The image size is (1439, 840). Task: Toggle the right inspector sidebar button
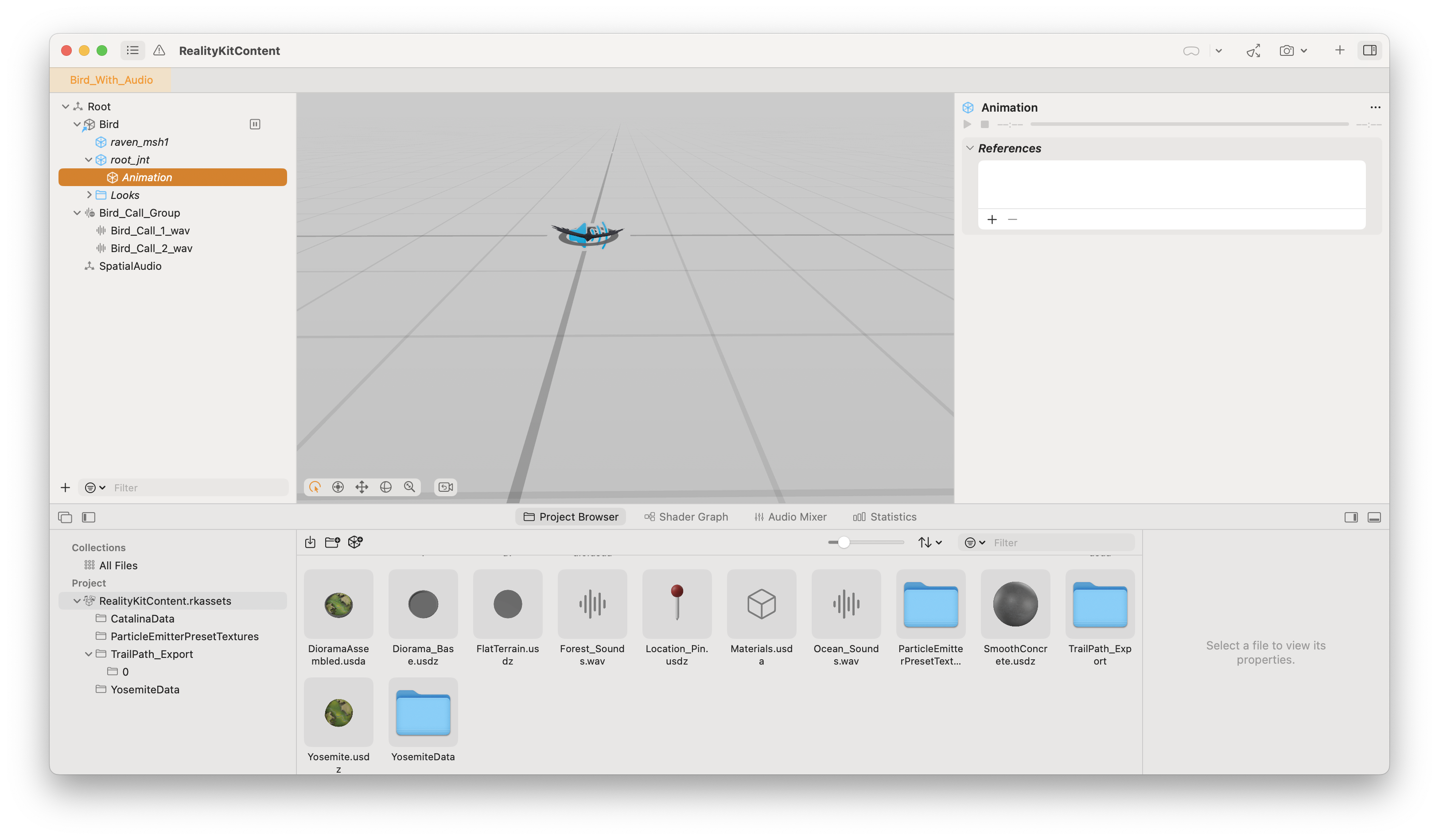coord(1369,50)
